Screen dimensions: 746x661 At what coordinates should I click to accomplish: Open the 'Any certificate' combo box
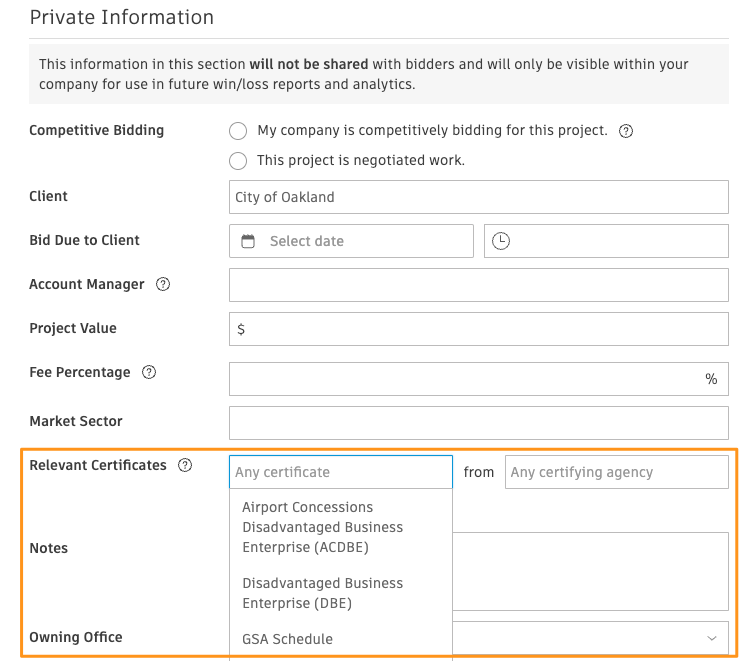click(340, 472)
